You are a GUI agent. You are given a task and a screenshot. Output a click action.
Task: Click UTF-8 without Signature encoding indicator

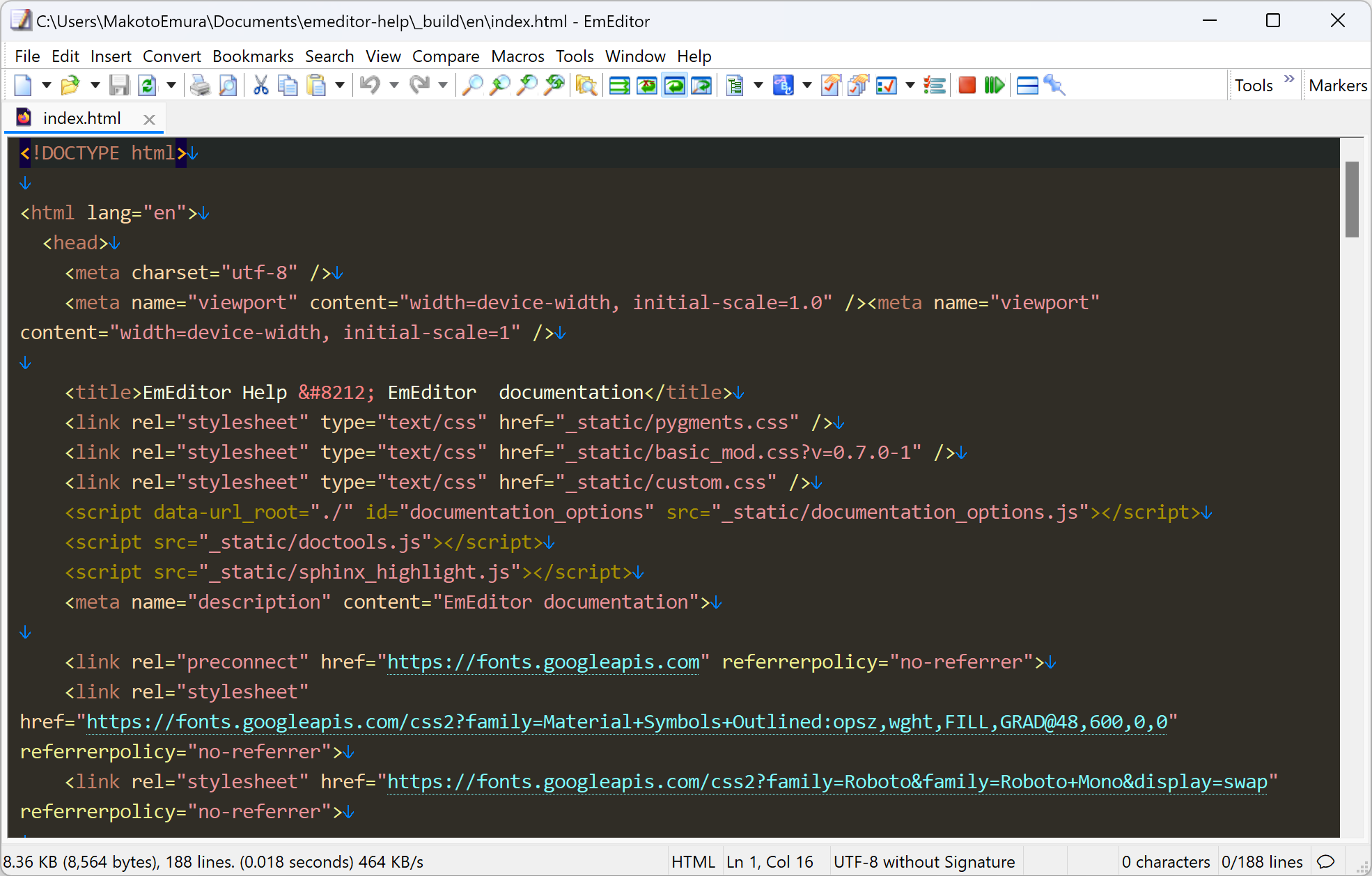[x=924, y=862]
